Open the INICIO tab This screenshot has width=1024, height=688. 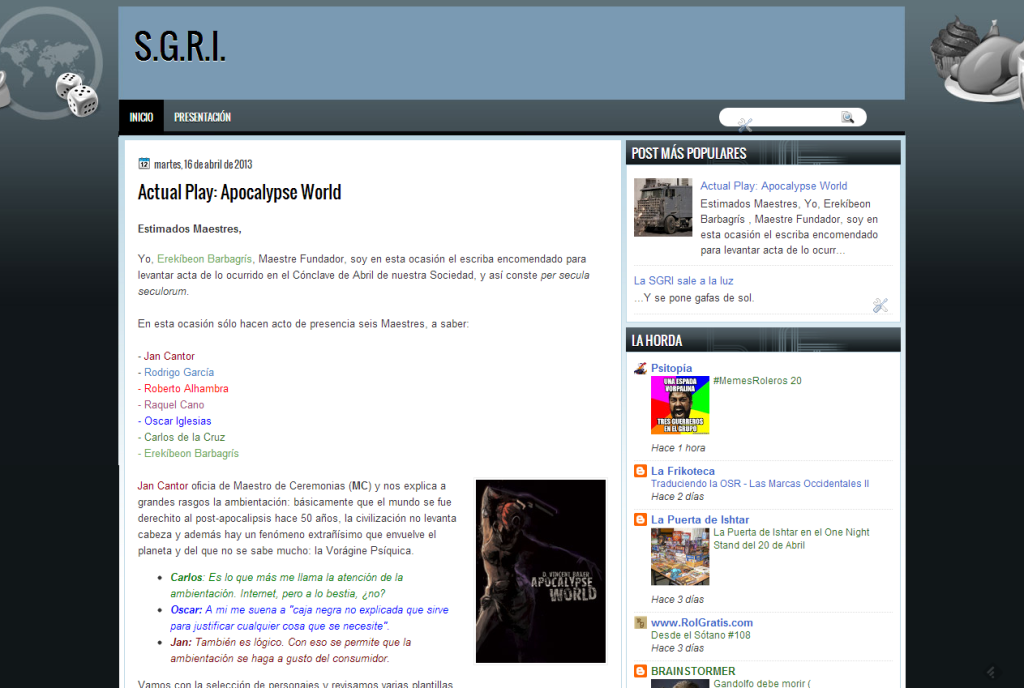coord(141,117)
